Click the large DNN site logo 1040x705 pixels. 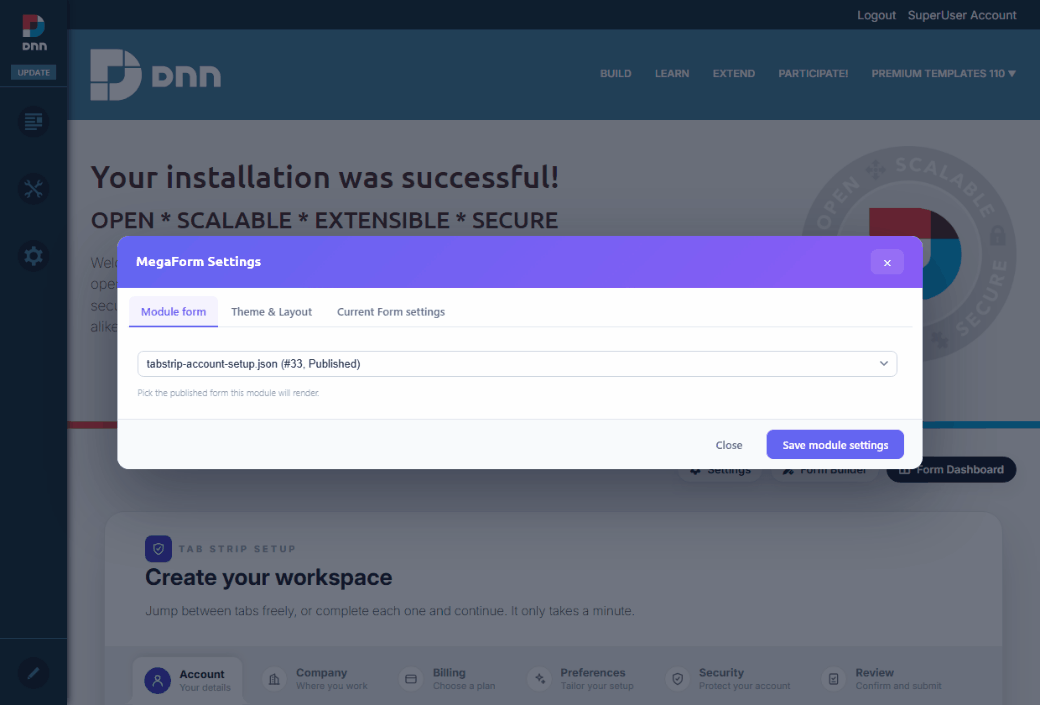tap(156, 75)
